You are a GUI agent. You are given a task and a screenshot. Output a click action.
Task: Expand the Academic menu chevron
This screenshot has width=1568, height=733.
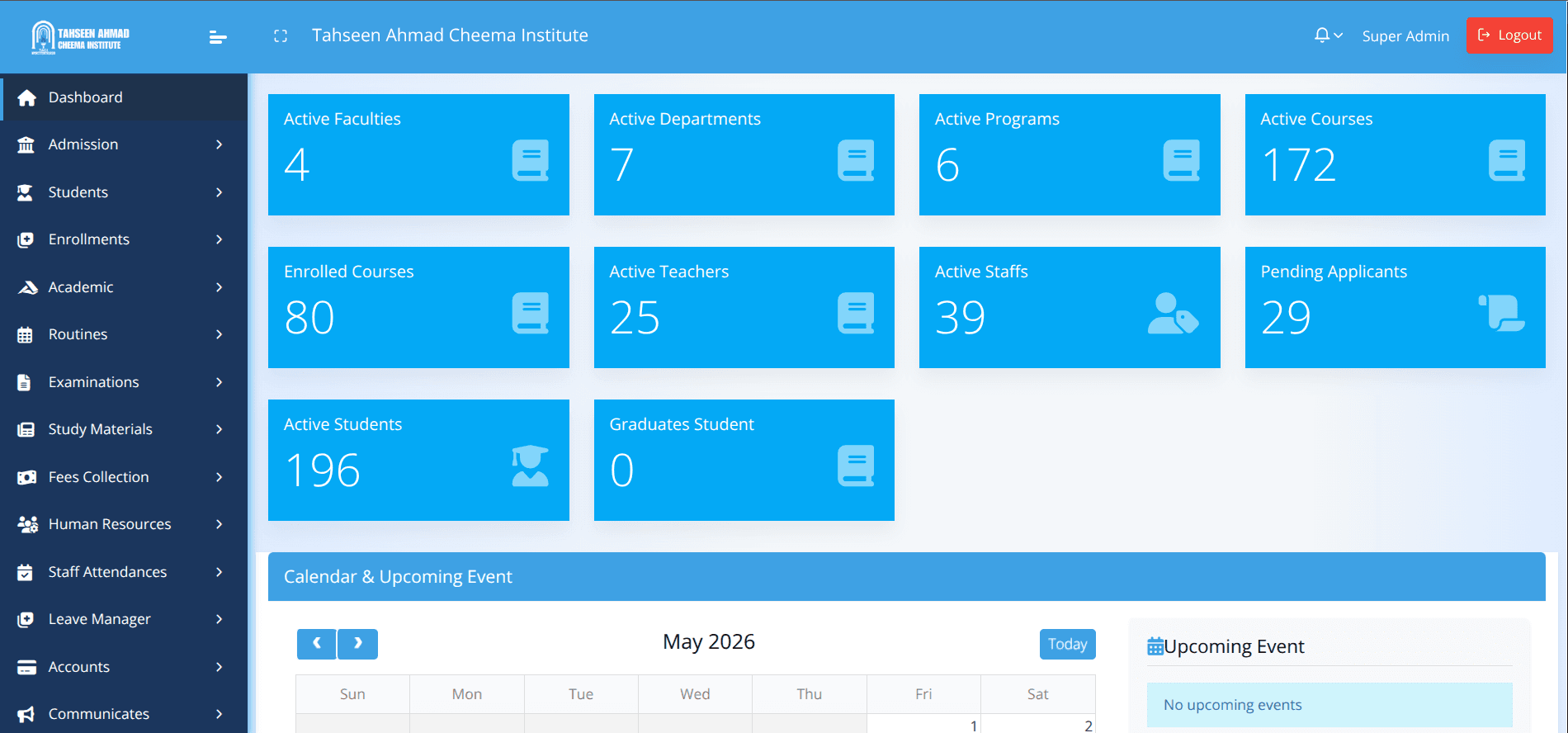219,287
